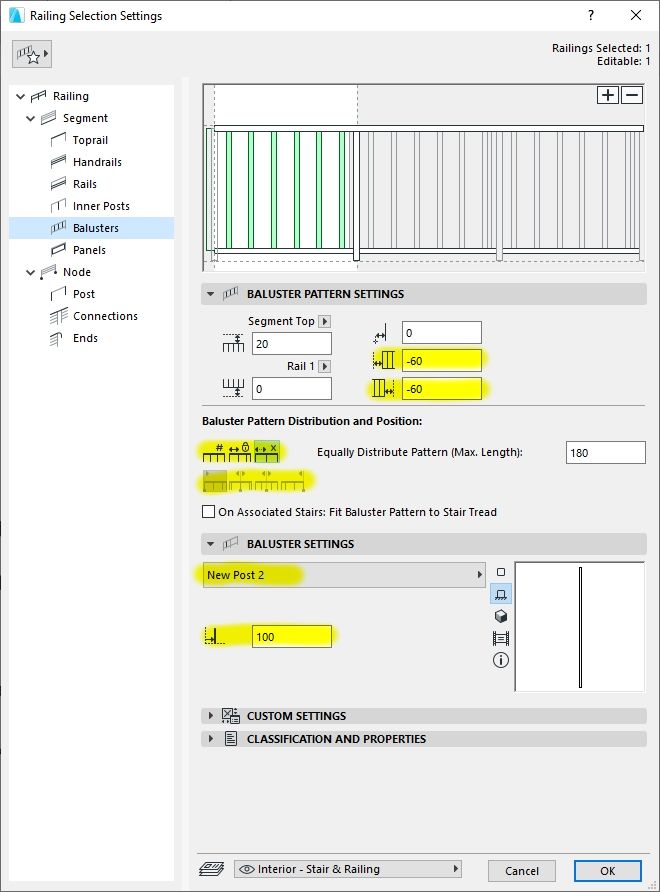Set pattern alignment center between balusters icon
Viewport: 660px width, 892px height.
pos(266,481)
